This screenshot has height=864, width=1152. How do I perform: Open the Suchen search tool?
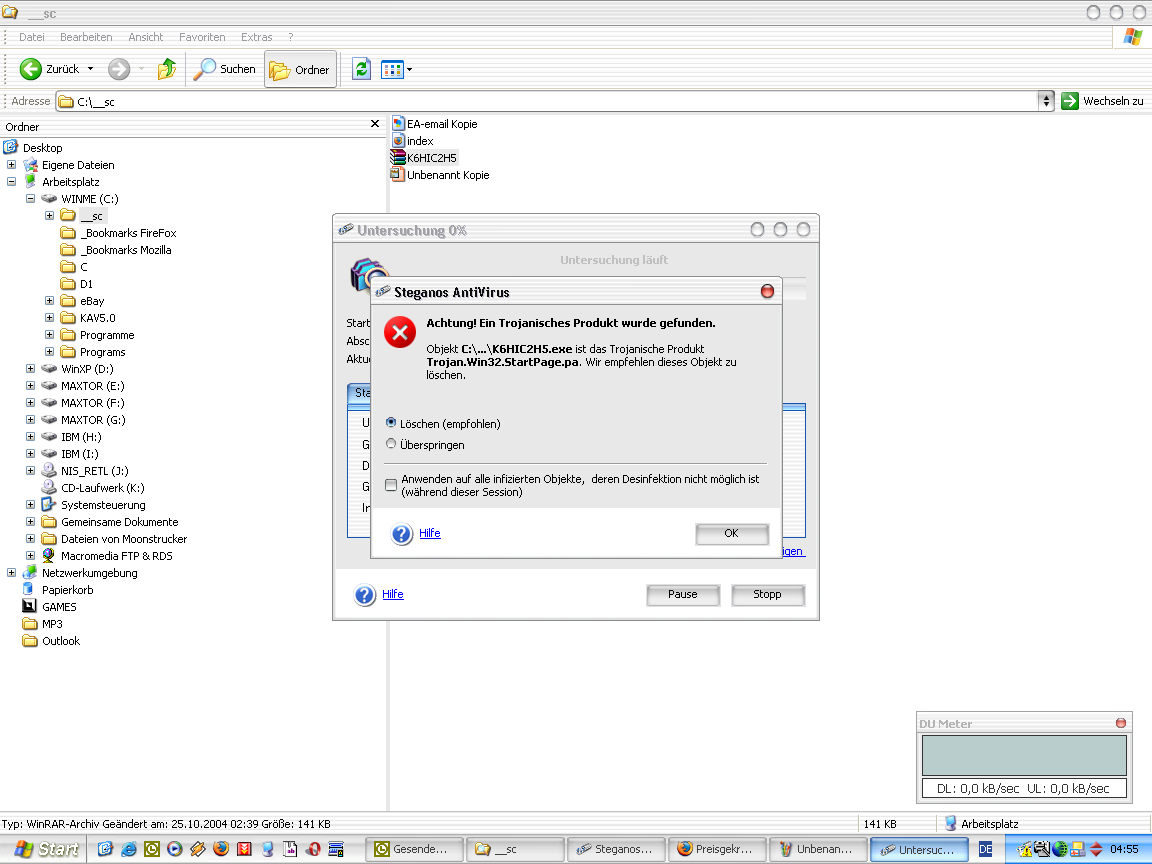(225, 69)
